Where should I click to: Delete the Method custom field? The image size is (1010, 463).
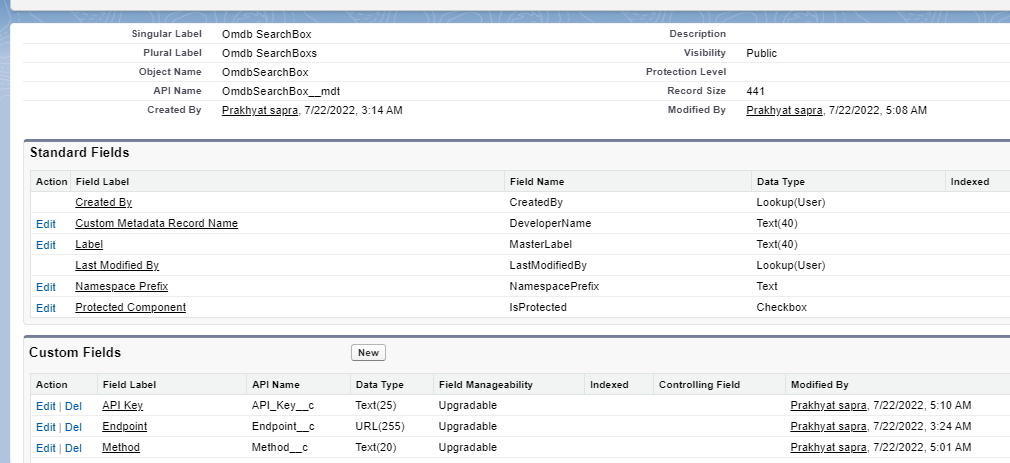point(74,448)
